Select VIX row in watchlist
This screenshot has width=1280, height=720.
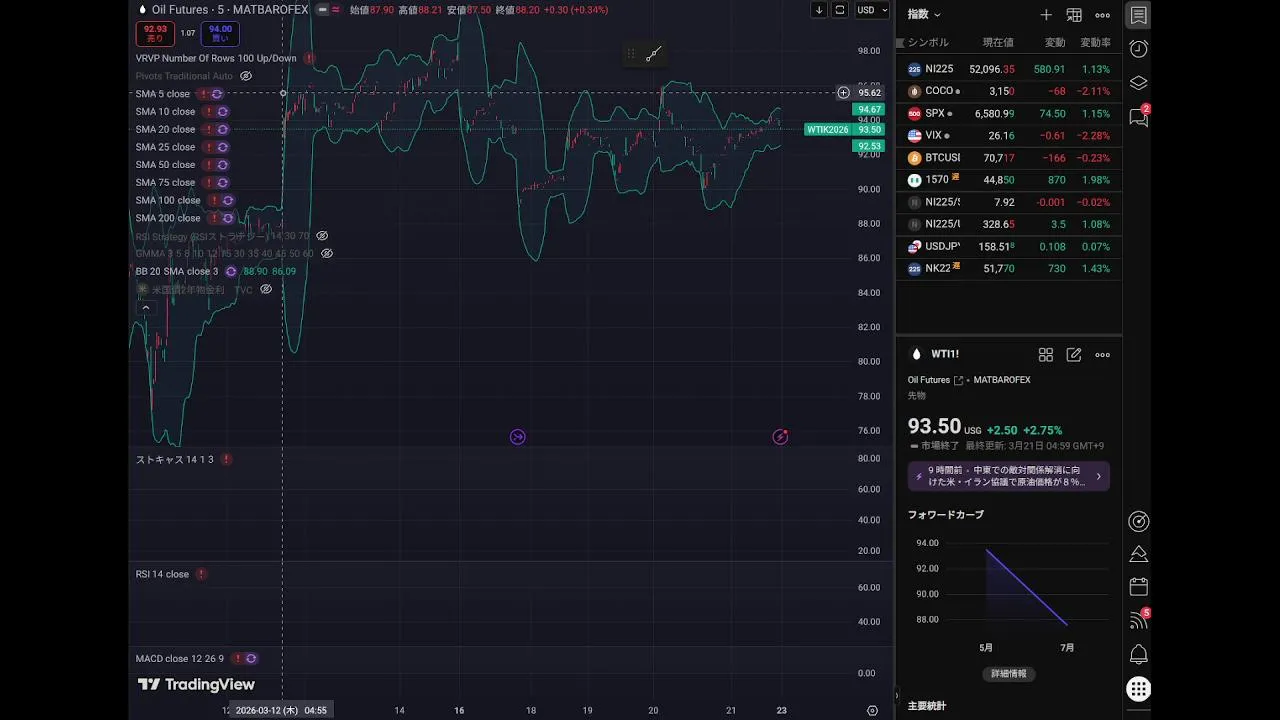click(1009, 136)
